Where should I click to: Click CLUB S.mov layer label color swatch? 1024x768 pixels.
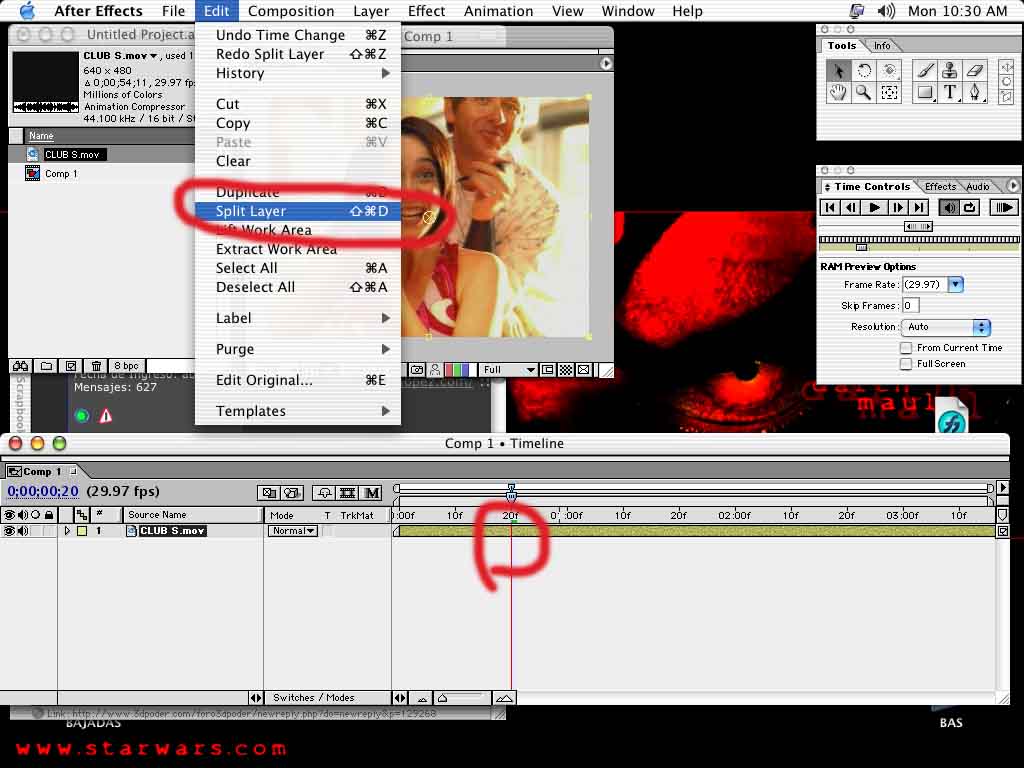point(82,531)
